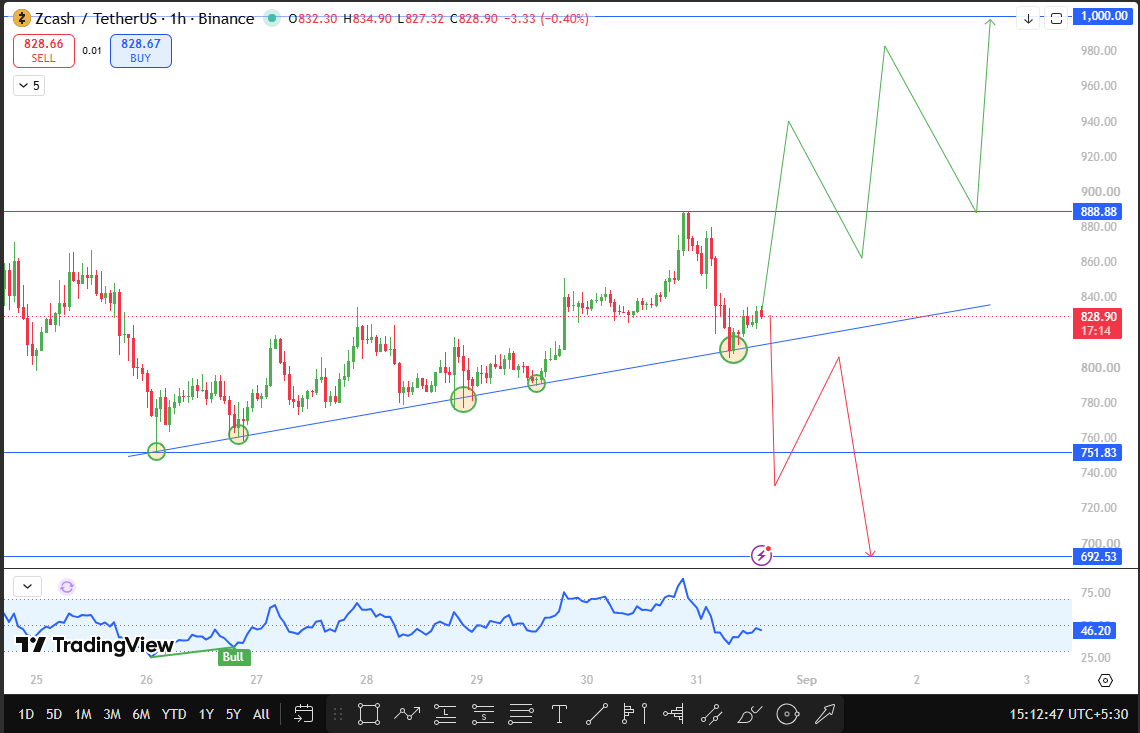Viewport: 1140px width, 733px height.
Task: Click the 0.01 spread value
Action: coord(92,51)
